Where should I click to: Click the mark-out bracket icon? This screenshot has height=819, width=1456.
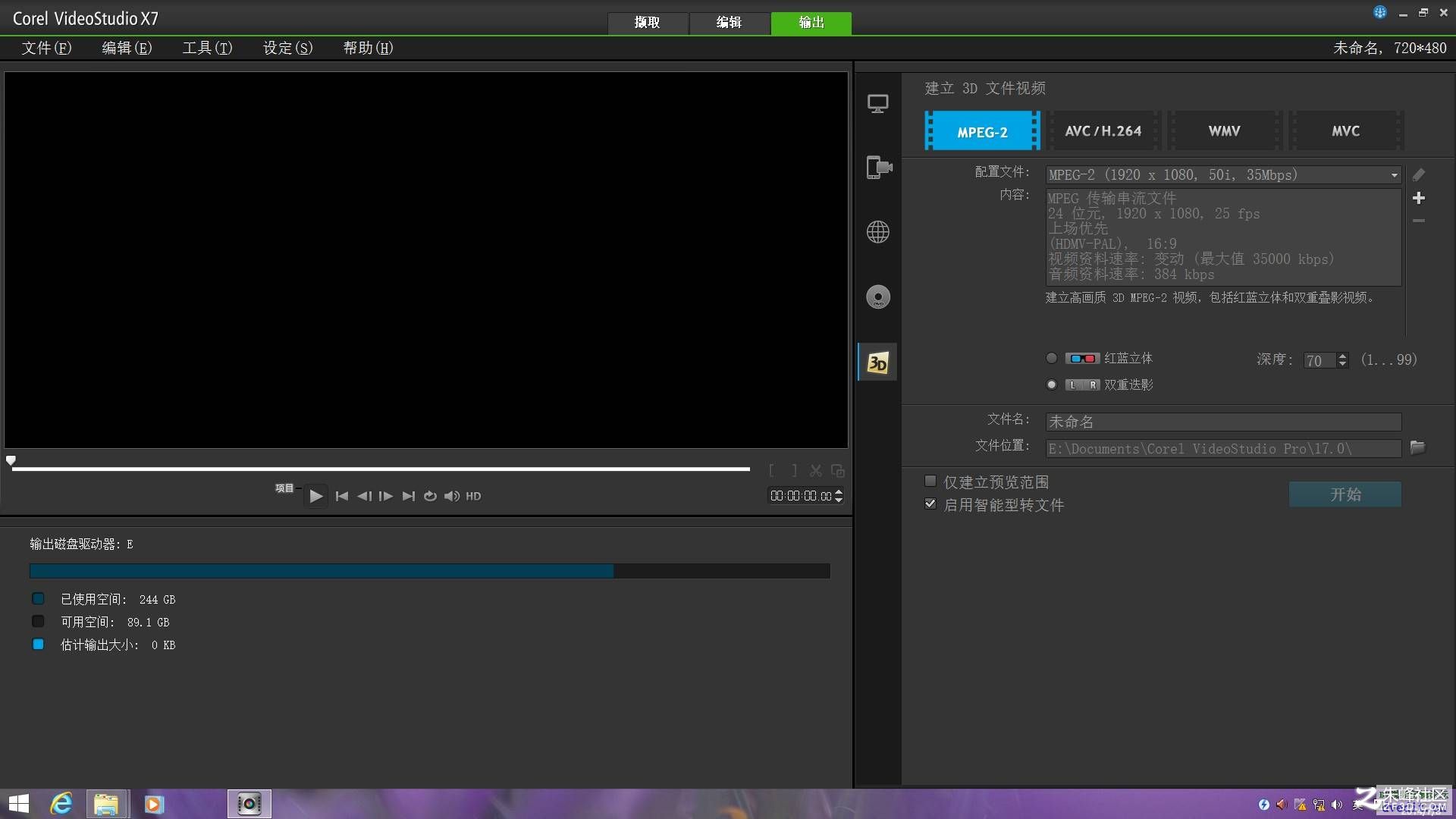pos(794,471)
